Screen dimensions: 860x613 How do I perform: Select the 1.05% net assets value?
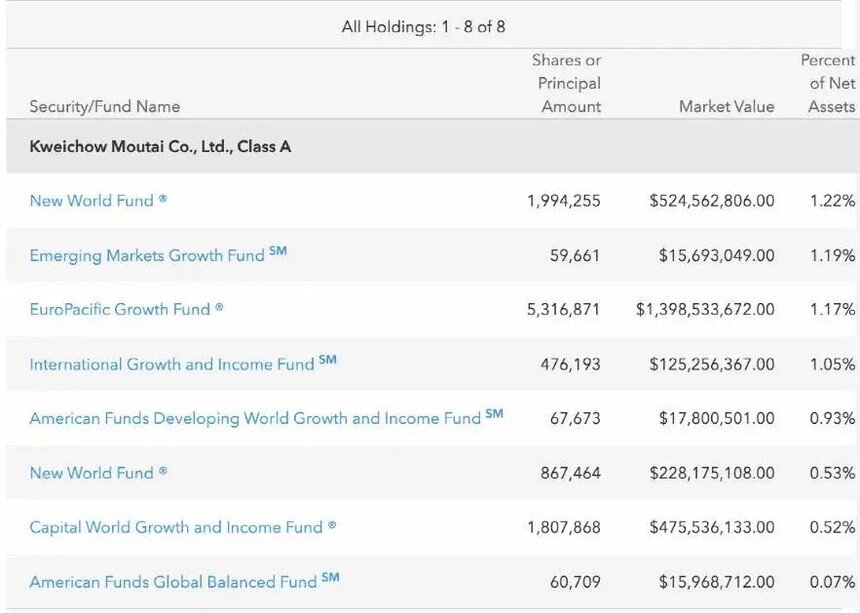[832, 365]
